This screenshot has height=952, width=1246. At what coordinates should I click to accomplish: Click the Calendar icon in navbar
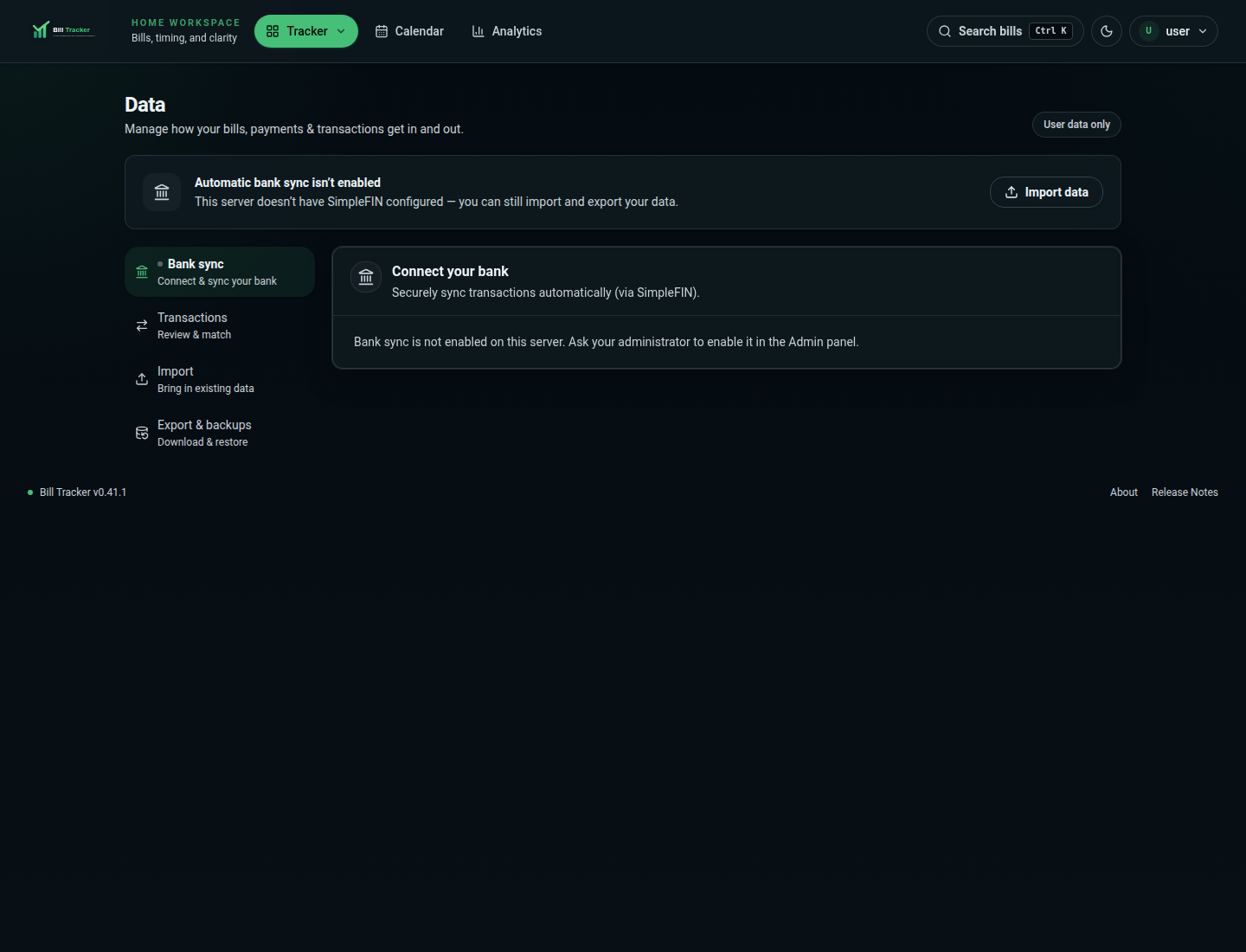382,31
